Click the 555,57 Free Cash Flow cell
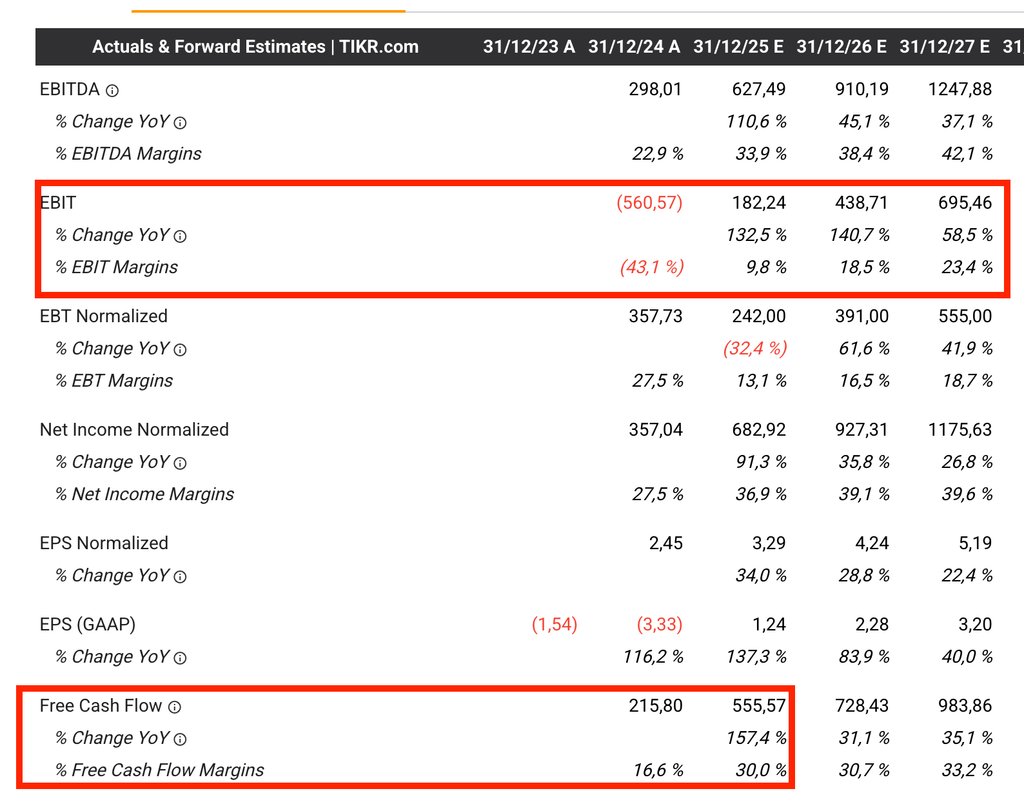 [x=759, y=706]
